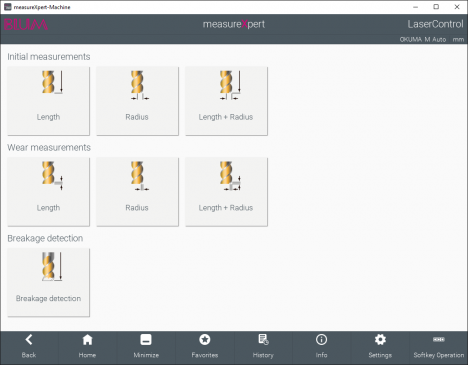Open the Settings gear
The width and height of the screenshot is (468, 365).
point(380,347)
